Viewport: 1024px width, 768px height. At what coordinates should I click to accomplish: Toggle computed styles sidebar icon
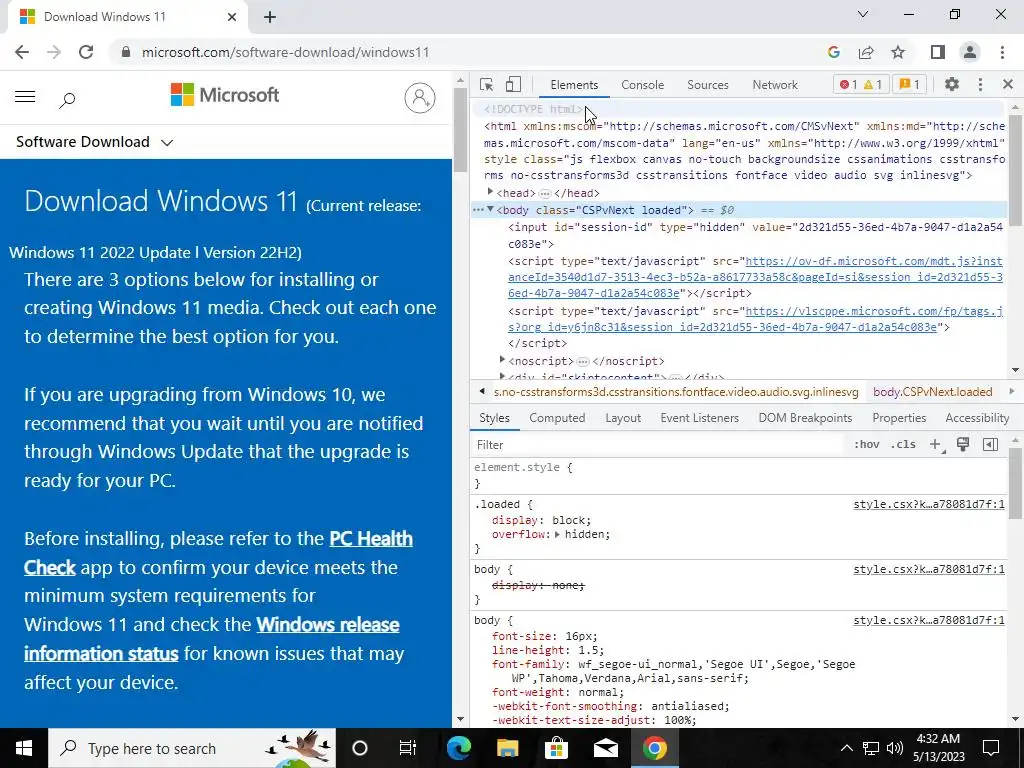(990, 445)
